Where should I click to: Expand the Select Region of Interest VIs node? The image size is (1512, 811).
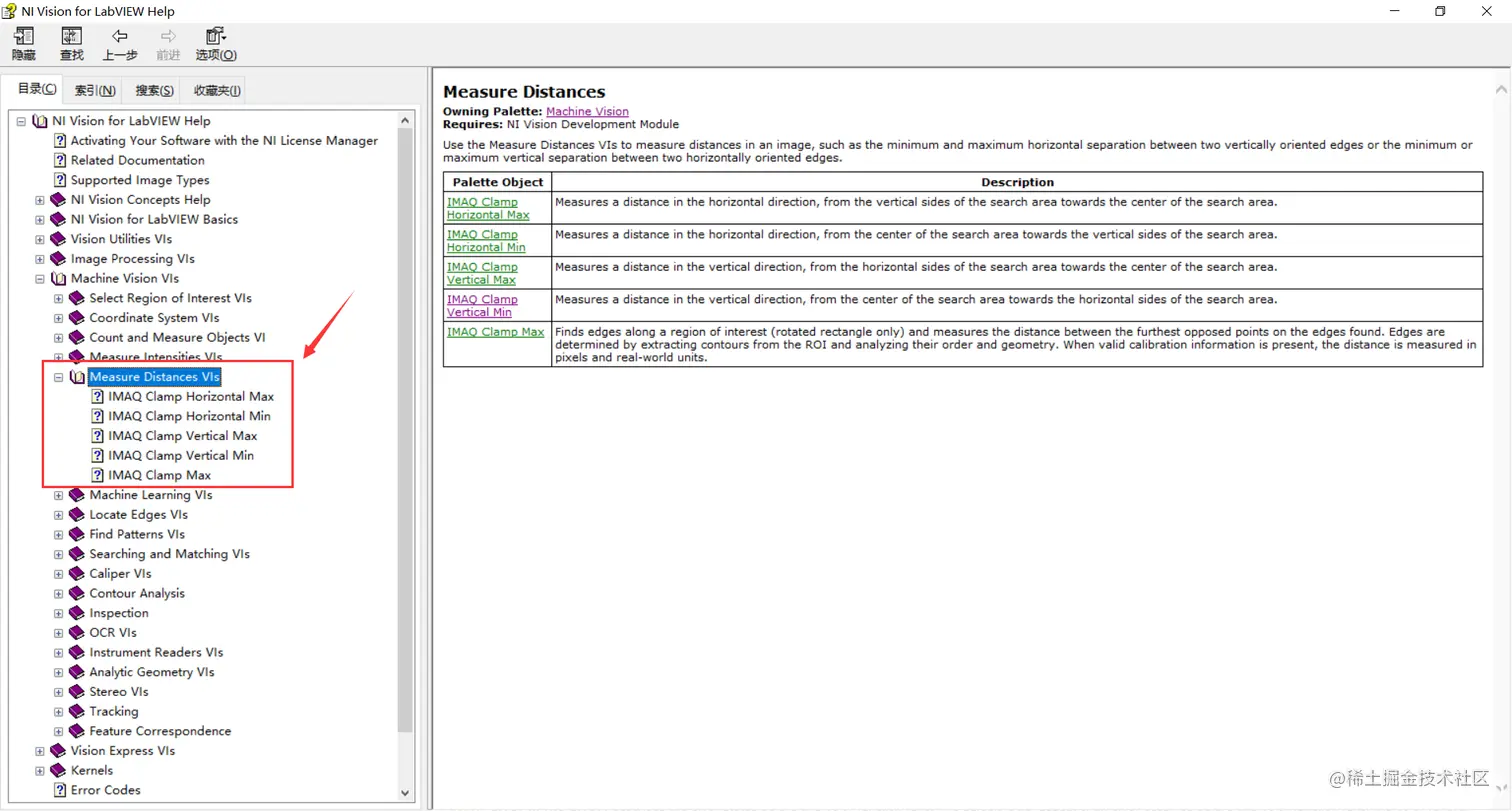coord(59,298)
